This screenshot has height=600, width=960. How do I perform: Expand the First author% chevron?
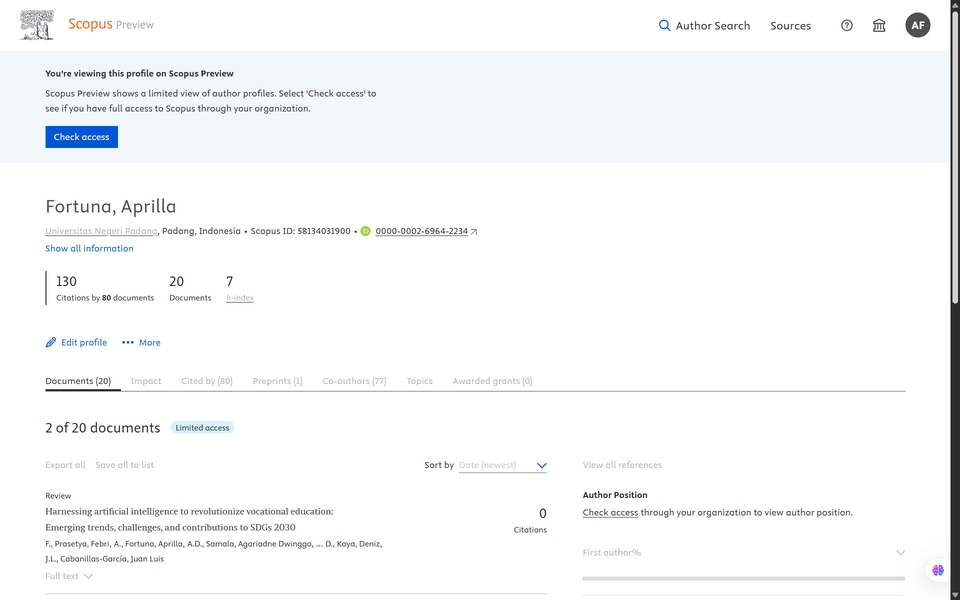pos(900,552)
